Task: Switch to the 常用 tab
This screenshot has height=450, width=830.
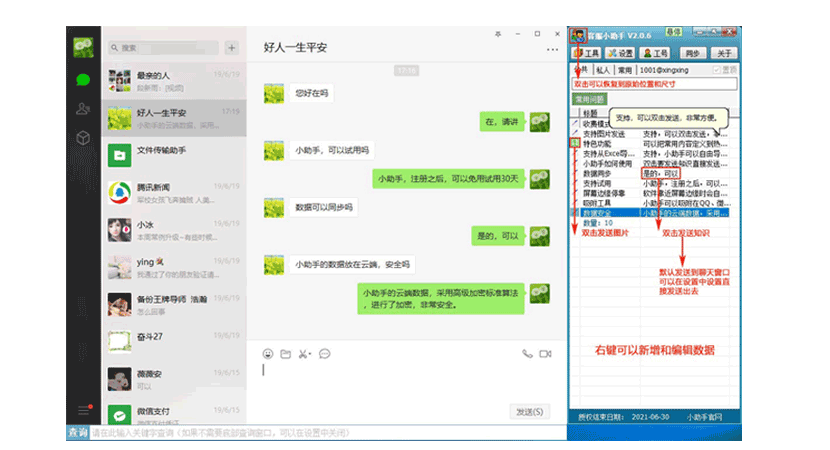Action: [625, 70]
